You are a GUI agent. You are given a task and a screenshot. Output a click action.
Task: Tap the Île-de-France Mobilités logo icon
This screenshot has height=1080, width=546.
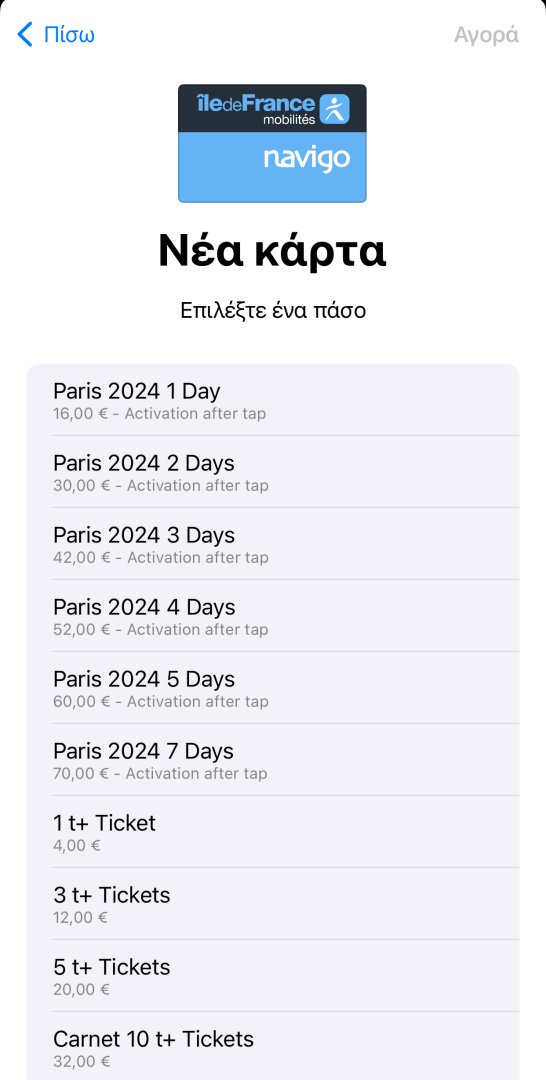pos(335,109)
